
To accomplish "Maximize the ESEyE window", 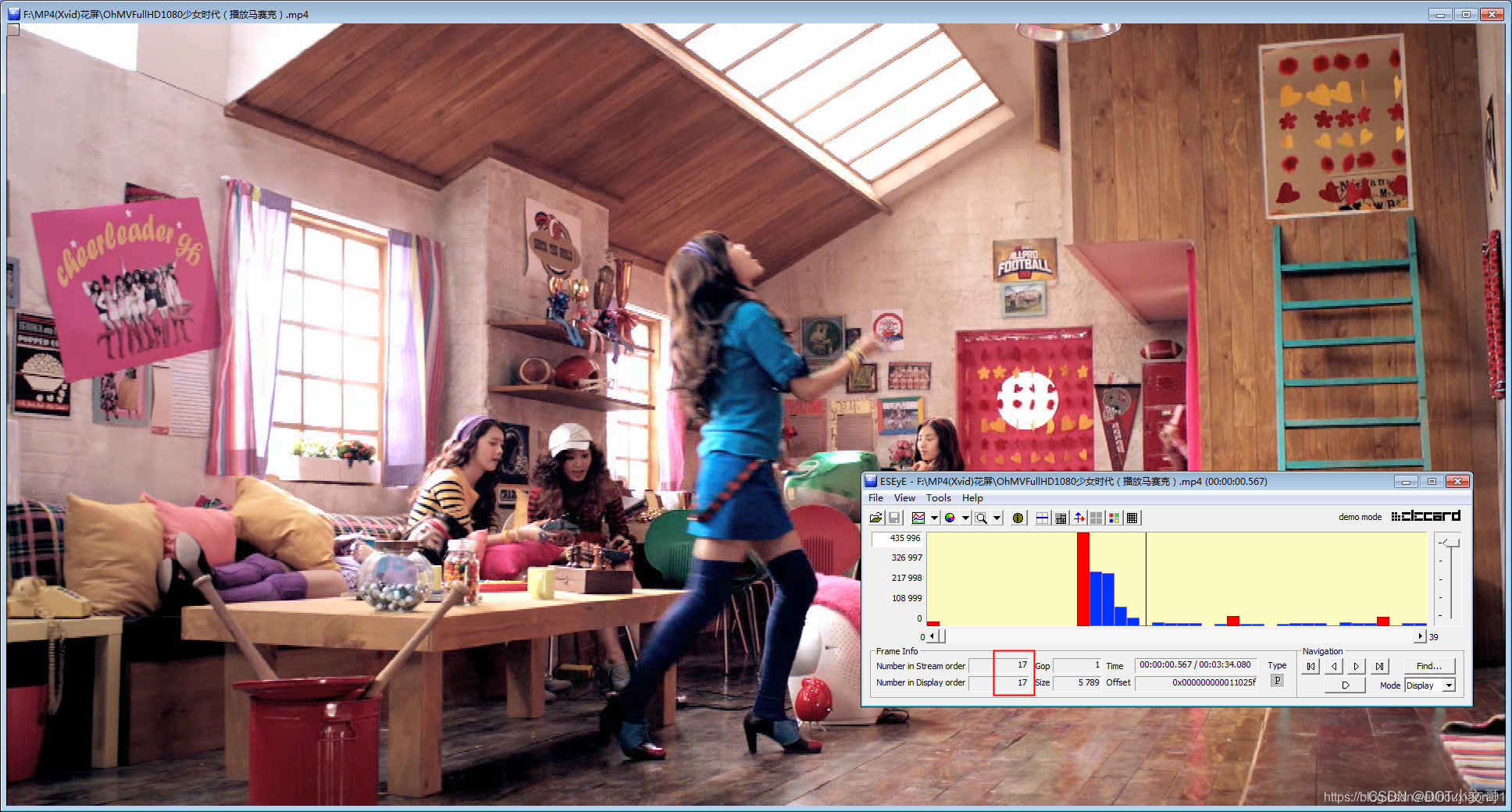I will tap(1432, 482).
